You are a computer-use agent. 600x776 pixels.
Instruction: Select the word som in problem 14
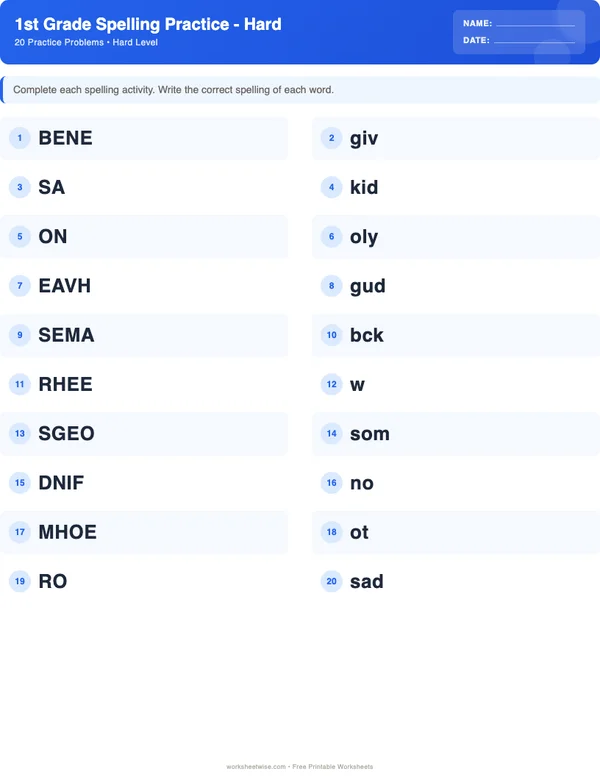pos(369,434)
